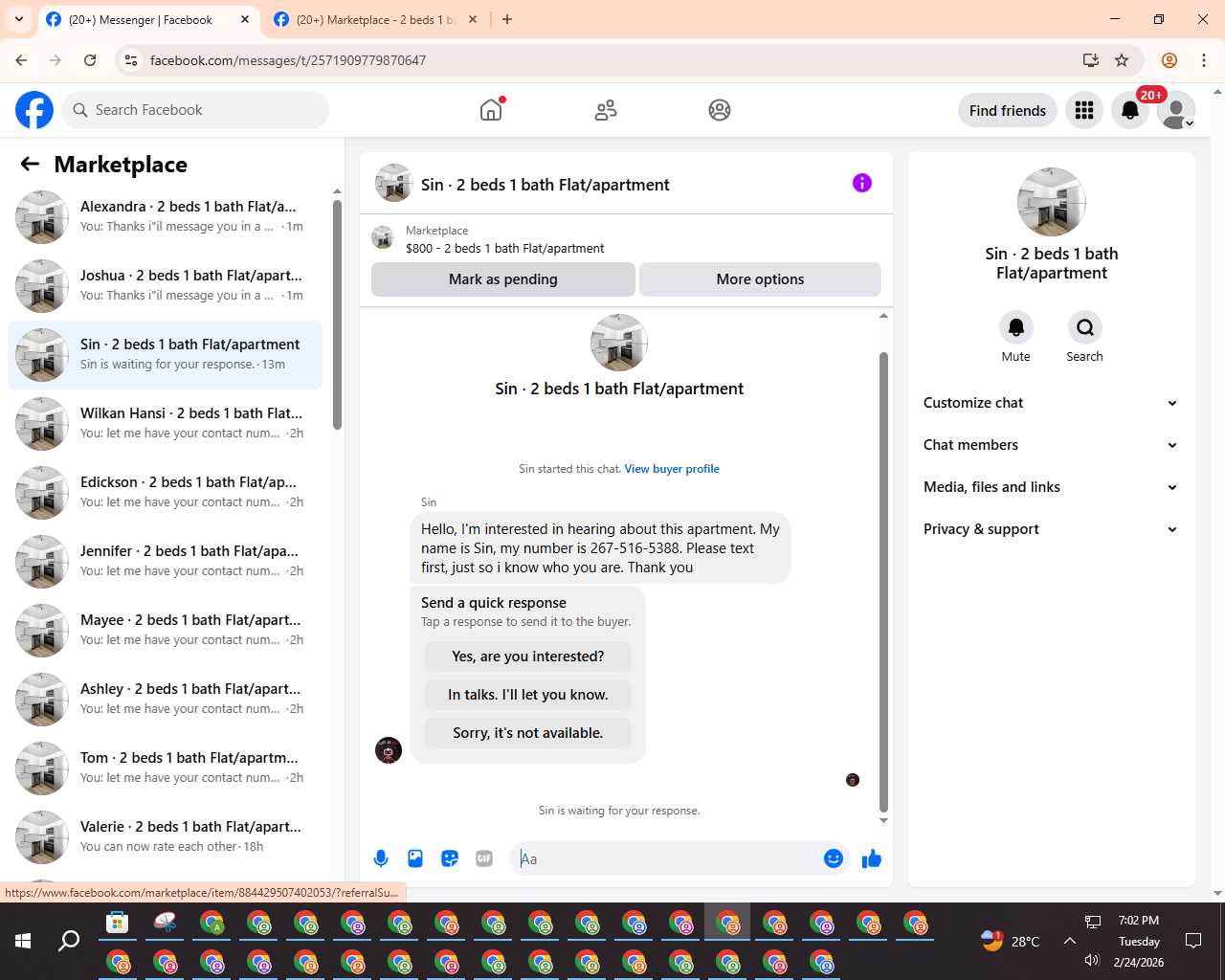Screen dimensions: 1225x980
Task: Click the chat messages scrollbar
Action: (883, 582)
